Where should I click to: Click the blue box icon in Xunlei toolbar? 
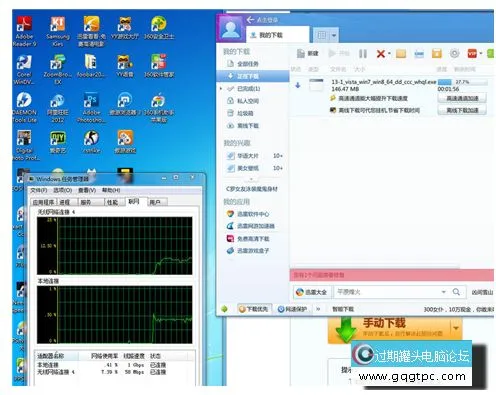419,54
